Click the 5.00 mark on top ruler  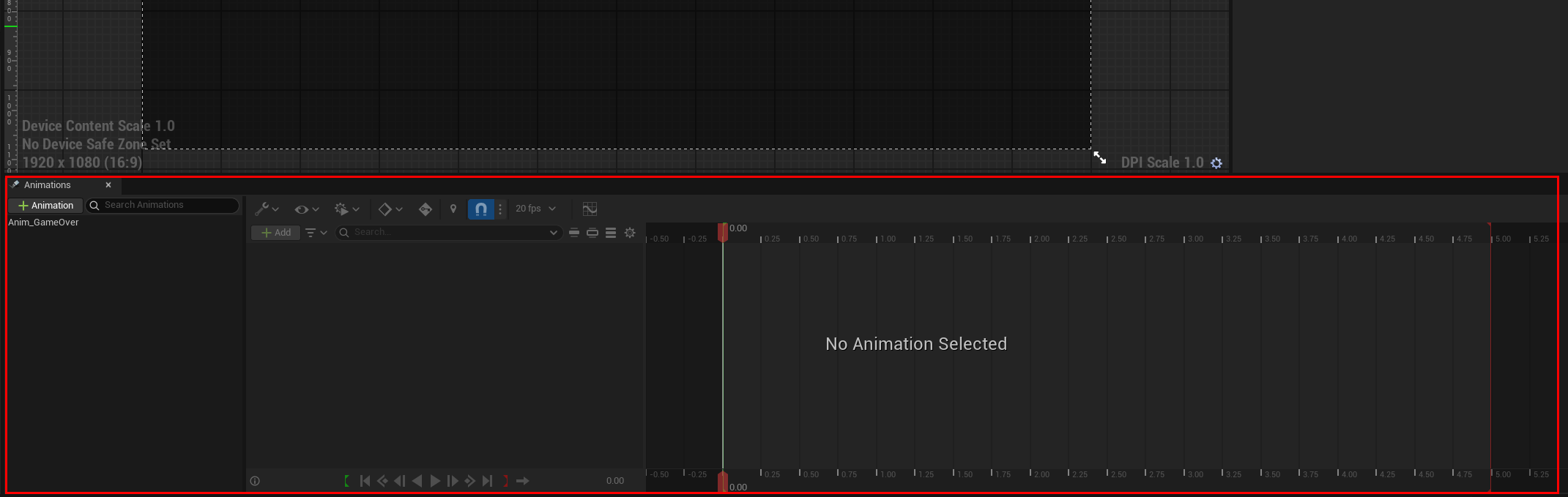point(1503,239)
